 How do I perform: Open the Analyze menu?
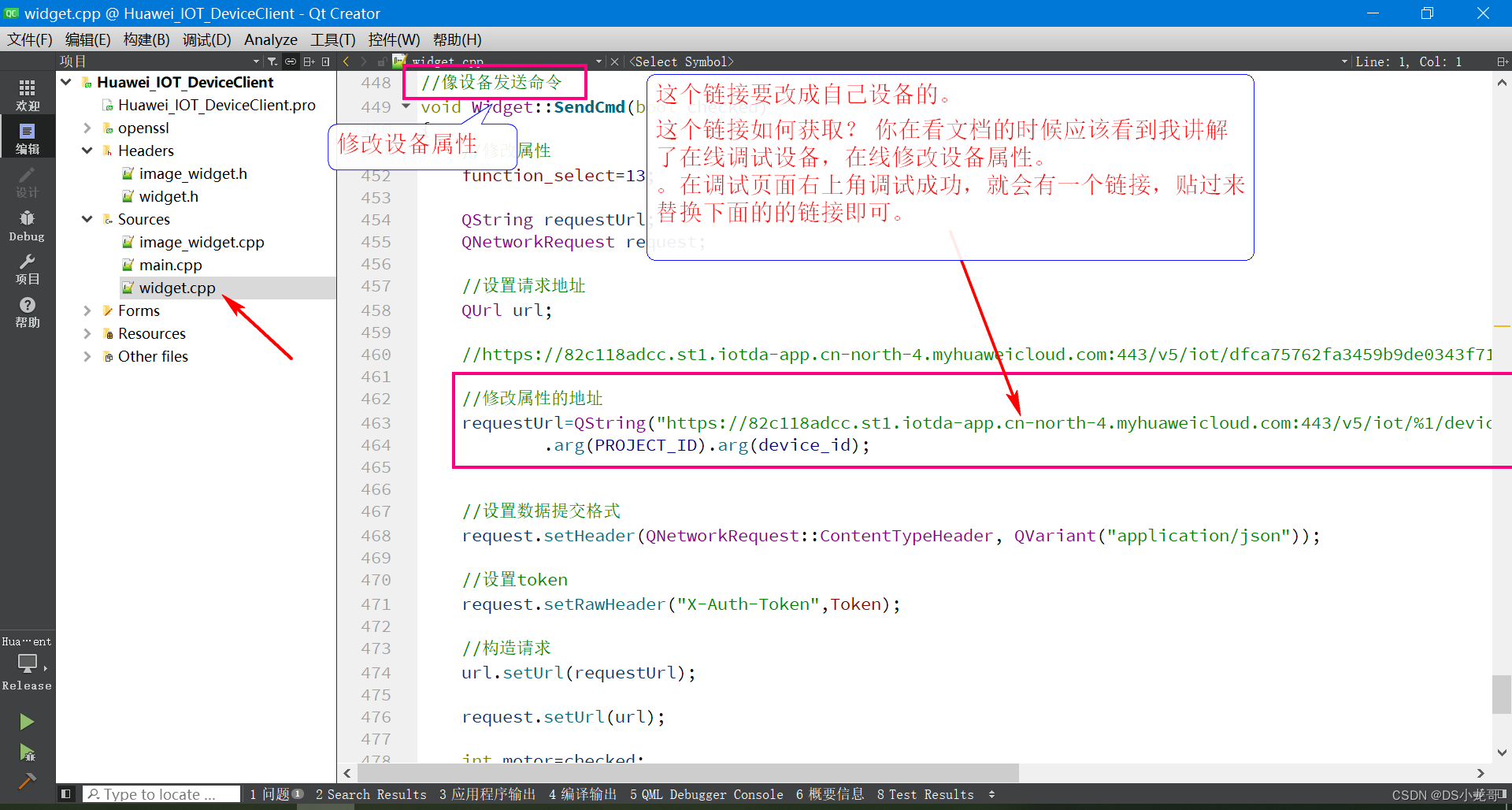coord(271,39)
